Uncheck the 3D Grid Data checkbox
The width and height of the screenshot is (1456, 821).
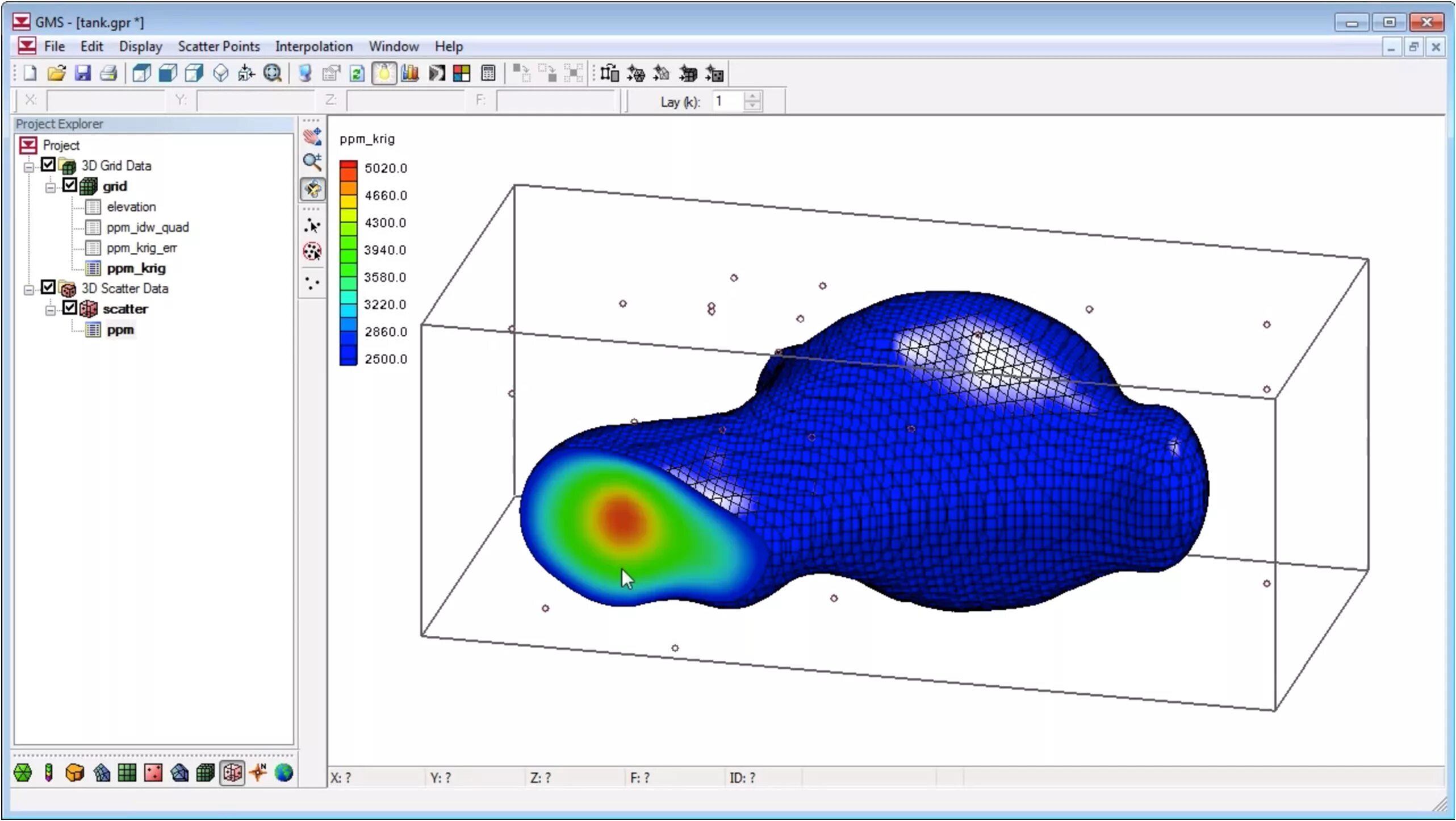48,165
